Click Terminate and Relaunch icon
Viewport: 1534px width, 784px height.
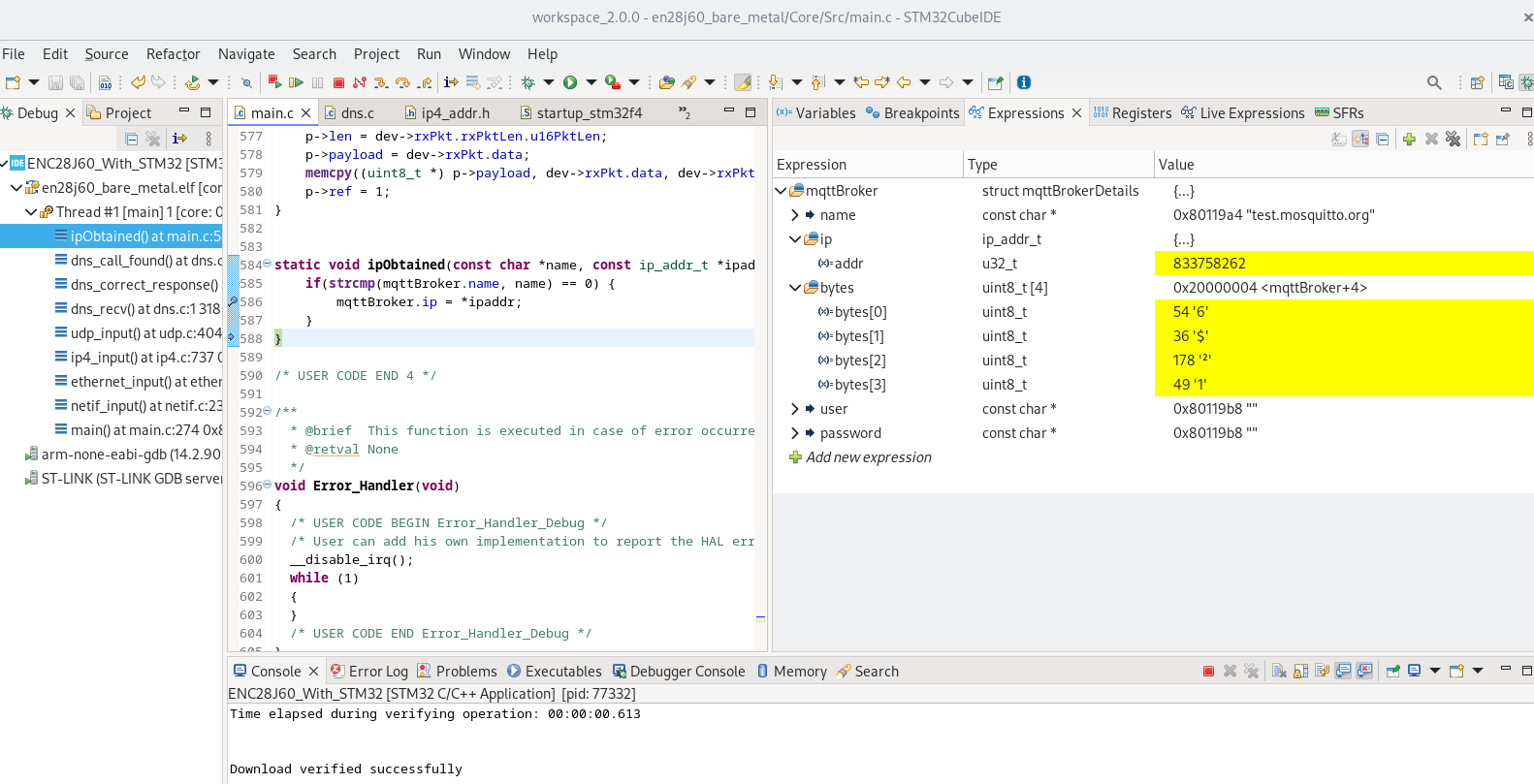coord(274,82)
